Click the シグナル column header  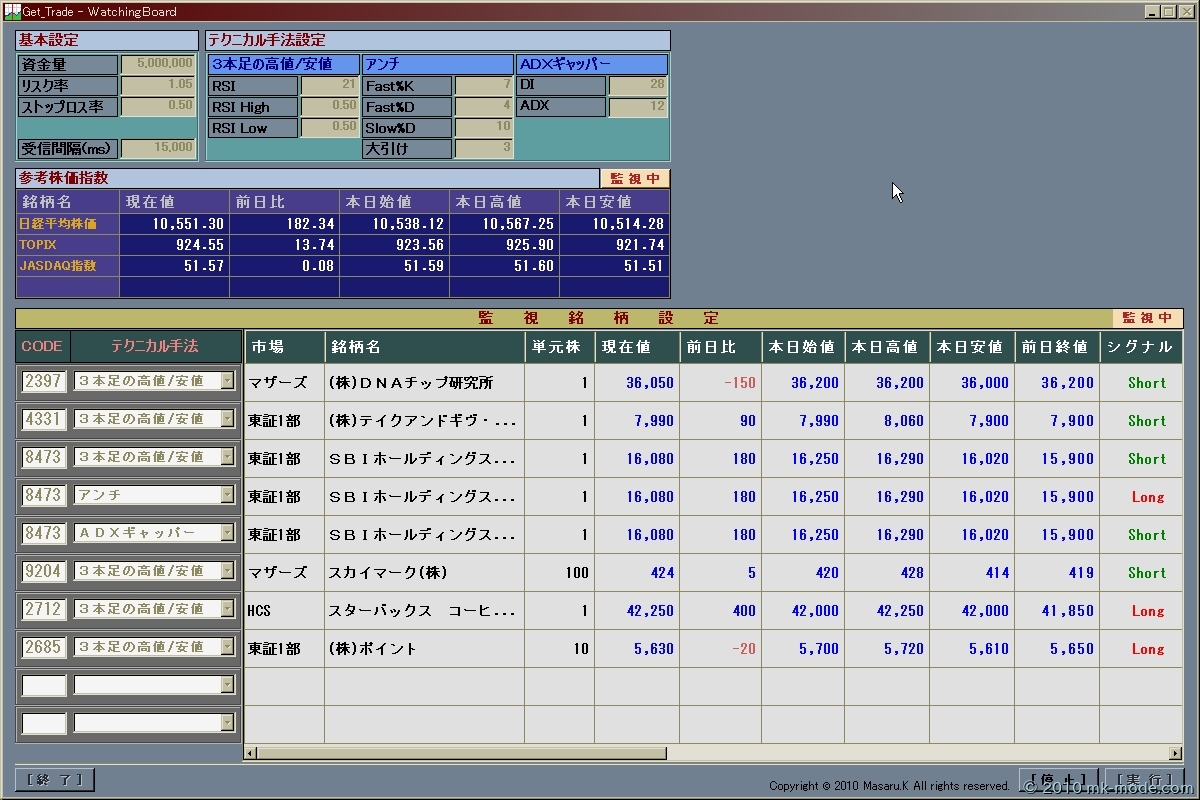click(1140, 347)
